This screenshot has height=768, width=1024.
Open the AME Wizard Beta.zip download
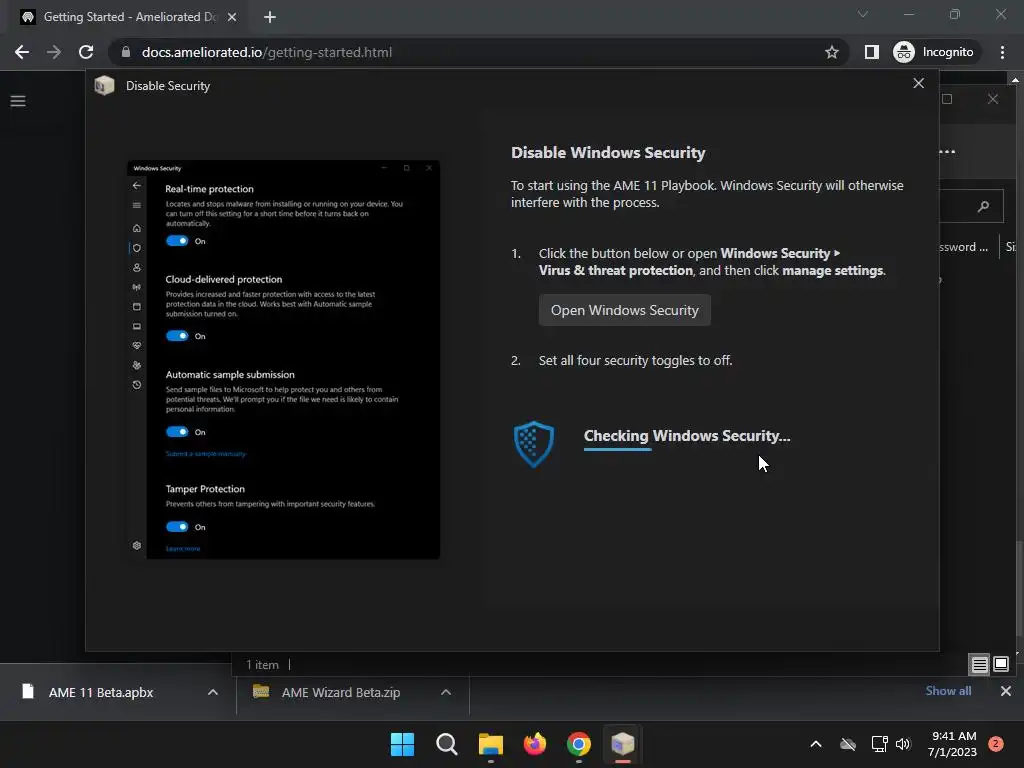tap(340, 692)
